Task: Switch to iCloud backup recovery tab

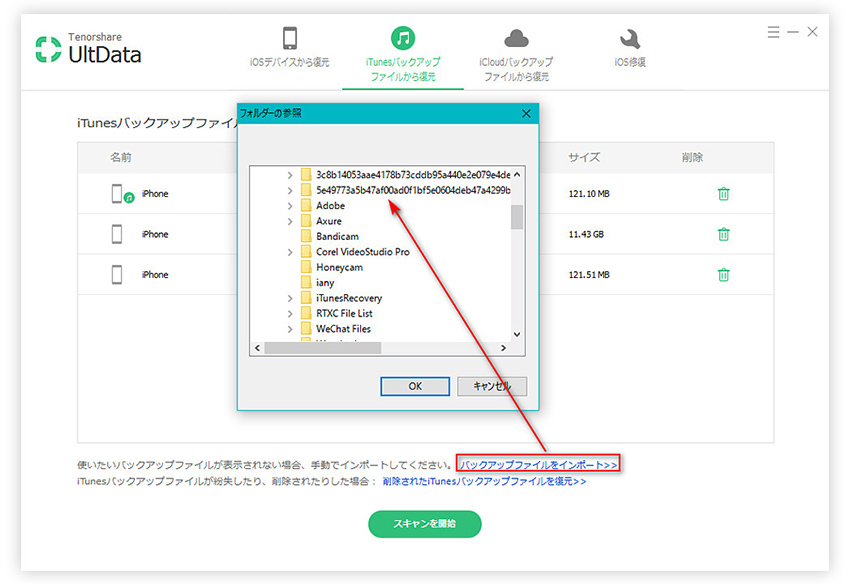Action: point(516,55)
